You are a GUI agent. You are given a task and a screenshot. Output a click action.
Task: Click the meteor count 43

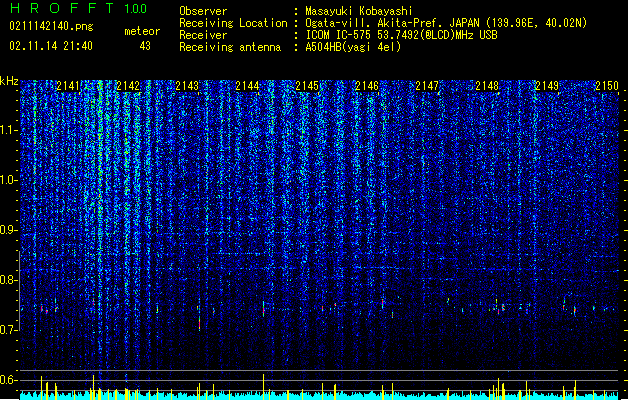coord(145,46)
